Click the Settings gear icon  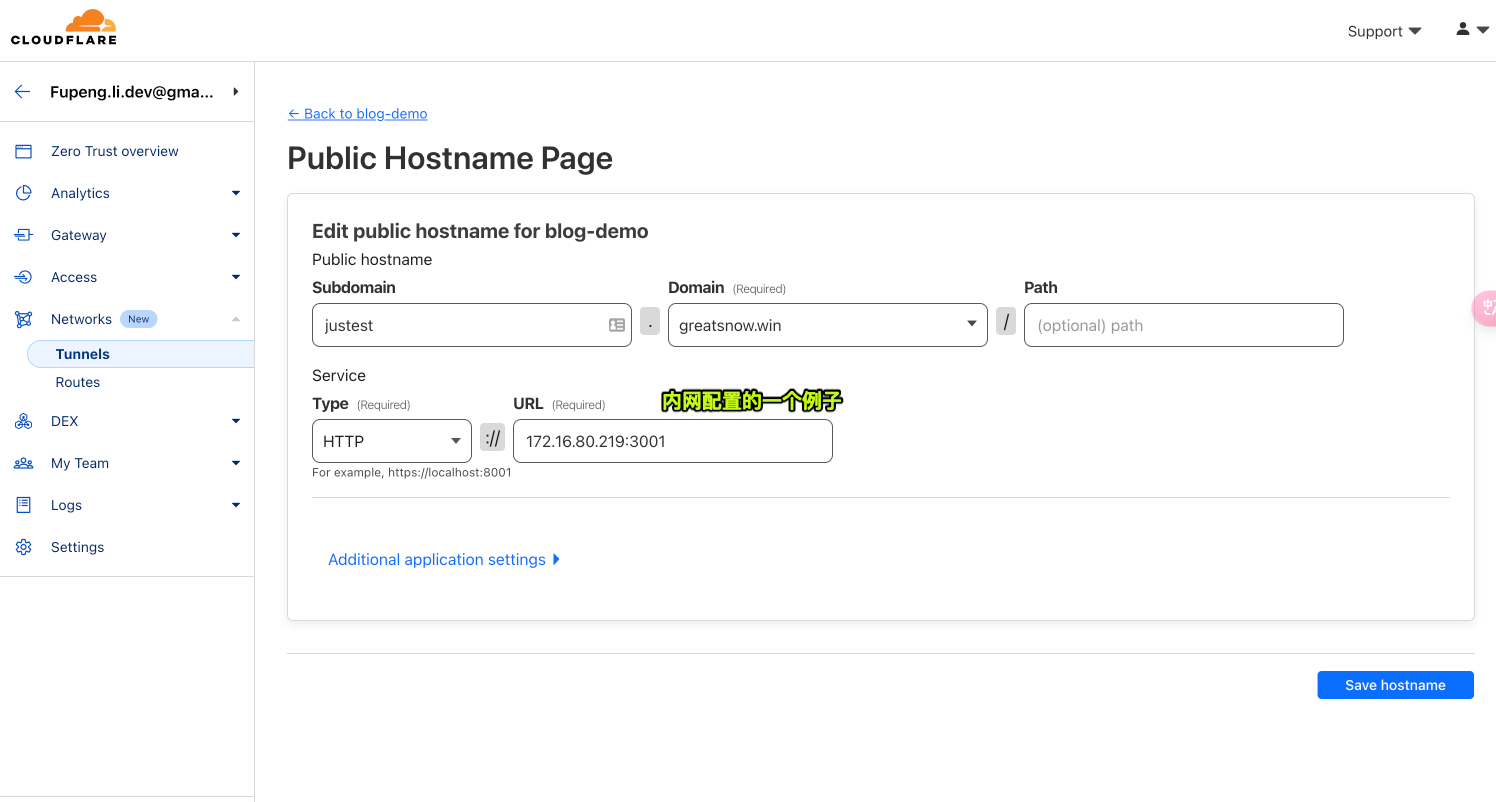pyautogui.click(x=24, y=547)
